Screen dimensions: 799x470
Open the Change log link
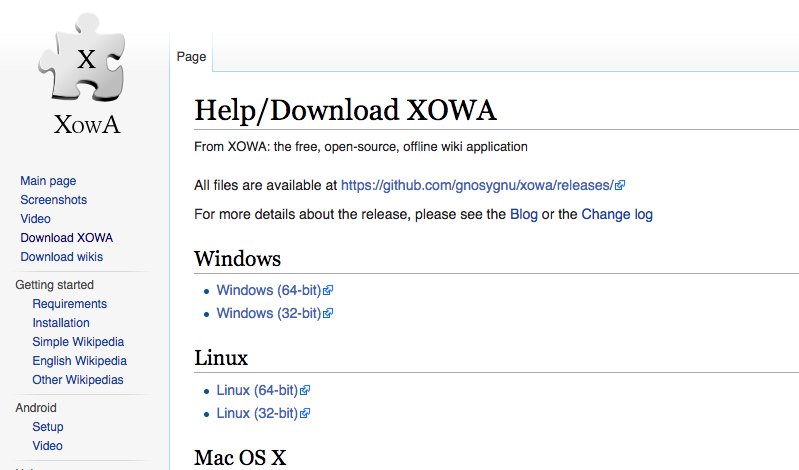[617, 214]
